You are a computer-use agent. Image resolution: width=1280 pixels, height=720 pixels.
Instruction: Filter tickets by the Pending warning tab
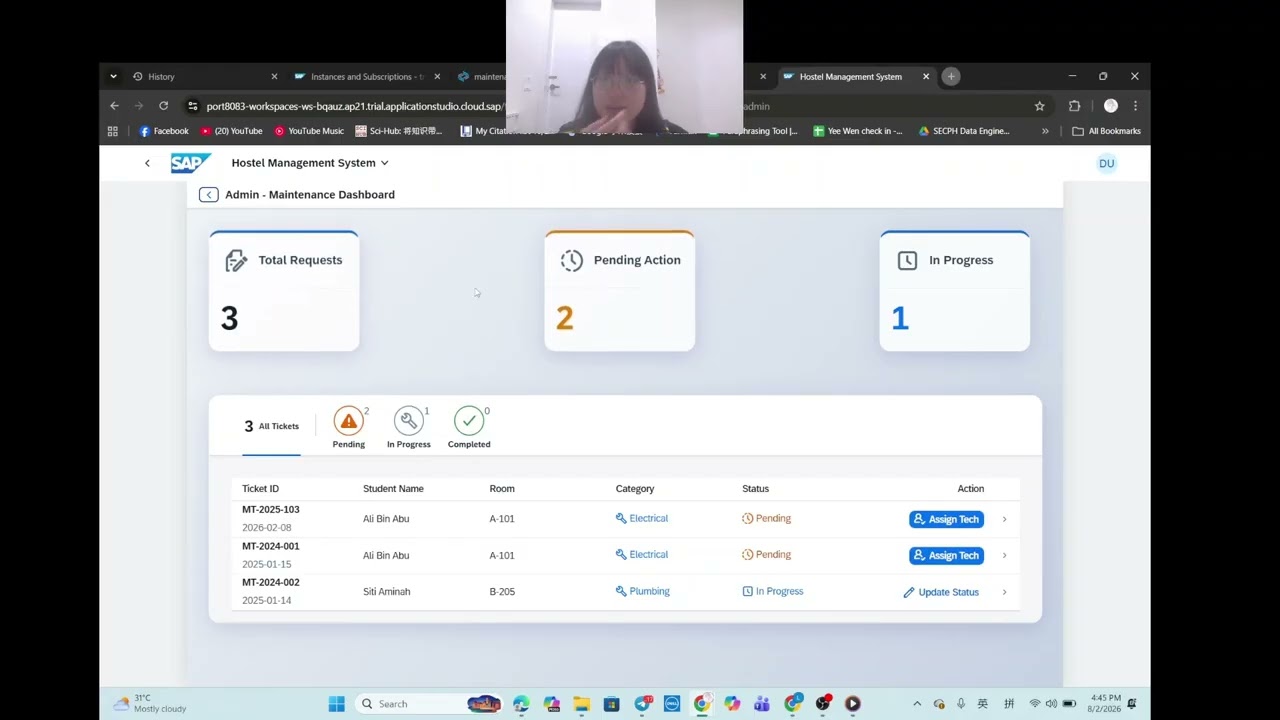[x=349, y=427]
